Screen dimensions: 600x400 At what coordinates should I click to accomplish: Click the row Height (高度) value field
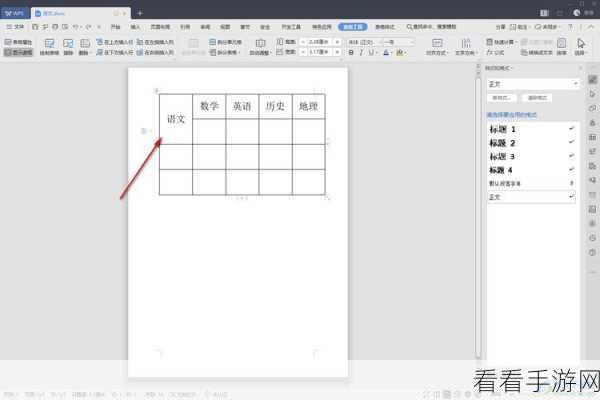tap(318, 42)
